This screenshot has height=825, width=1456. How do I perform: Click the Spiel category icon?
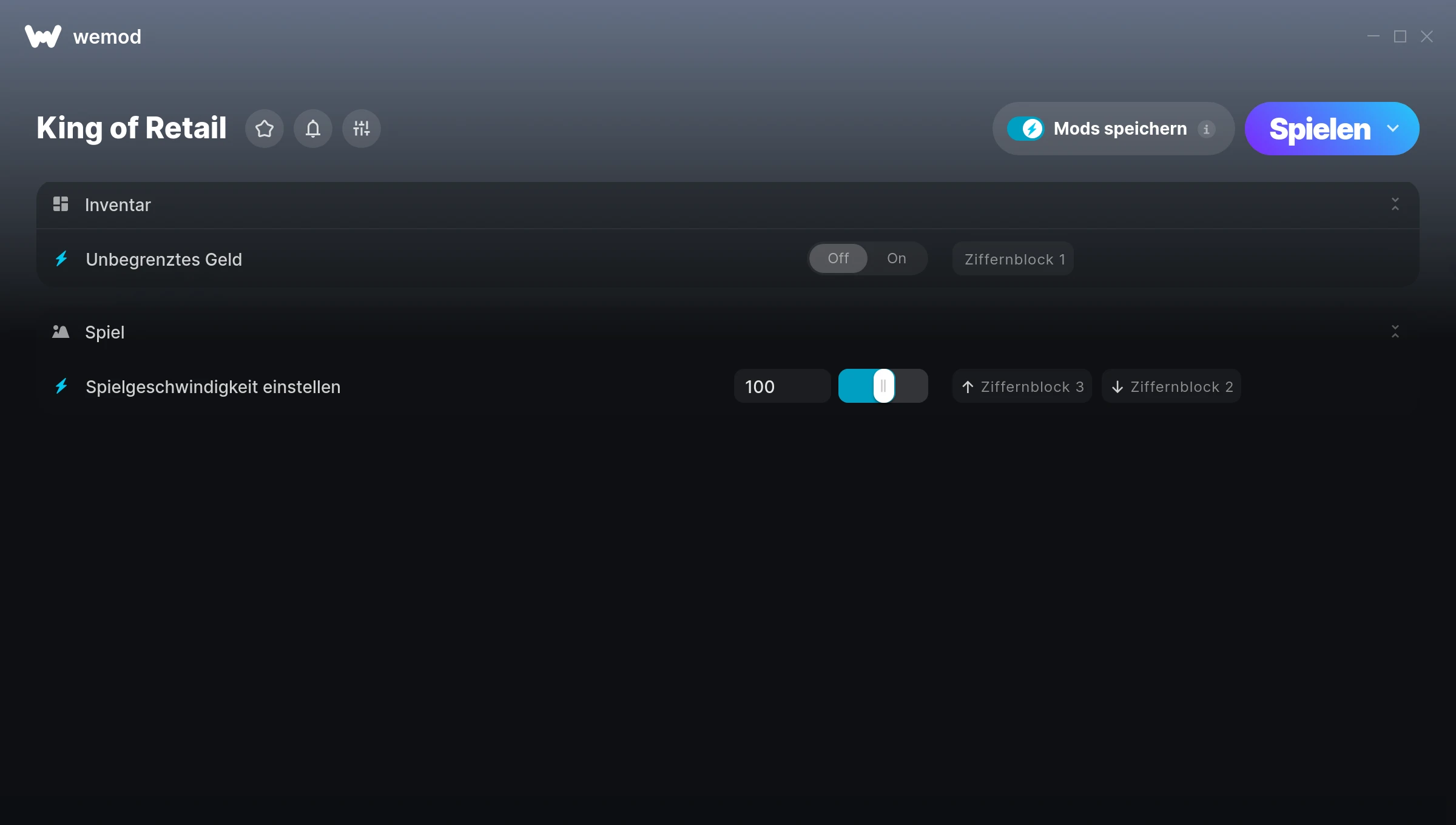pos(61,332)
